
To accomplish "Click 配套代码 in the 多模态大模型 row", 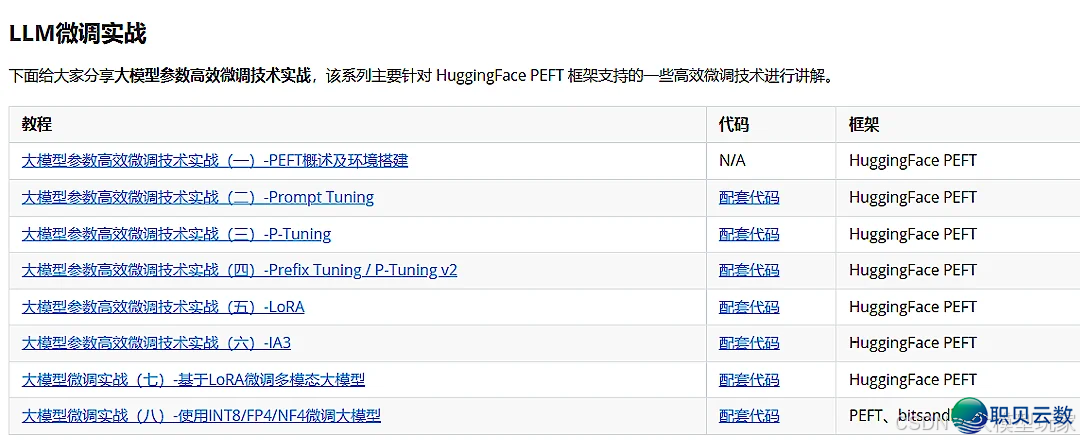I will coord(749,380).
